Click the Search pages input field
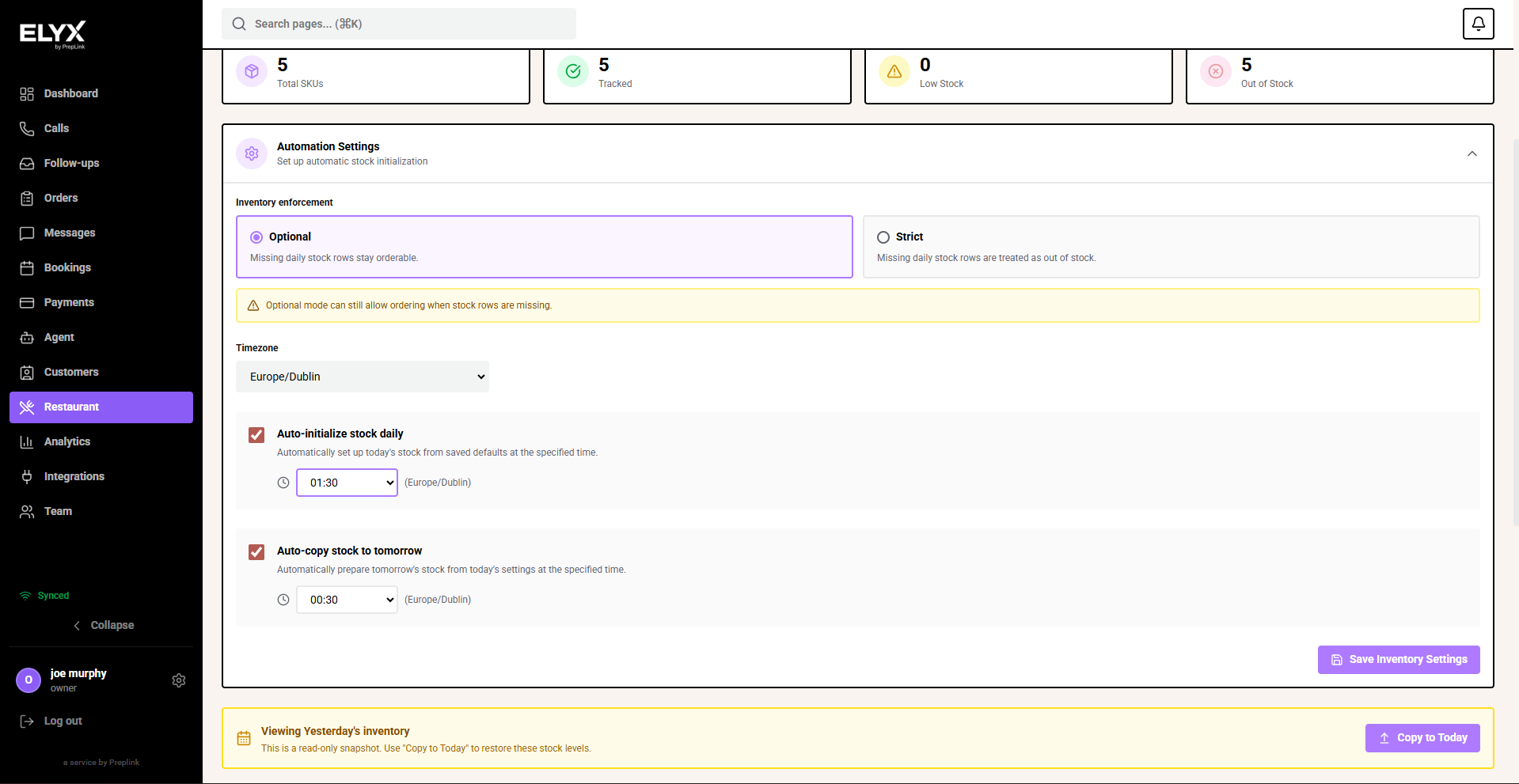Screen dimensions: 1519x784 (399, 24)
